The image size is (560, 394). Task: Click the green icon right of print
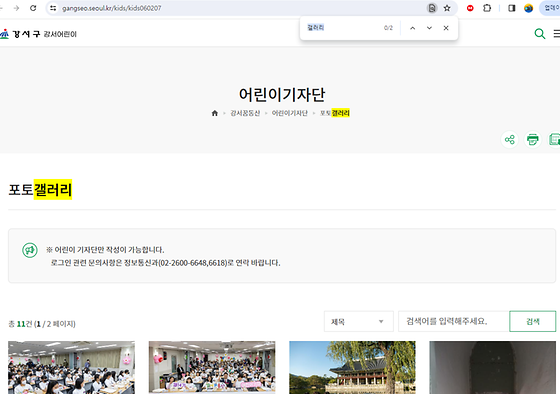(x=554, y=139)
